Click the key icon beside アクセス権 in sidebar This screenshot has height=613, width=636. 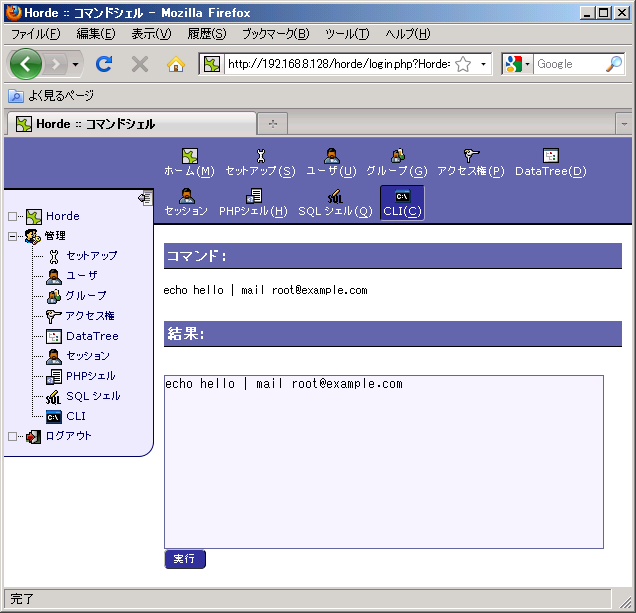pos(54,316)
